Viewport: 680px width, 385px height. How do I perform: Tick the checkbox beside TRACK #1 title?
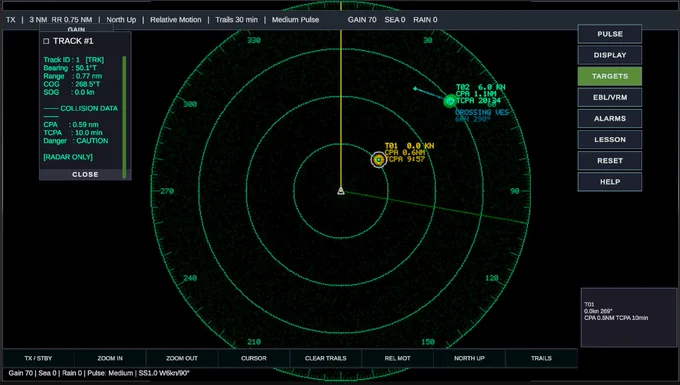(46, 41)
